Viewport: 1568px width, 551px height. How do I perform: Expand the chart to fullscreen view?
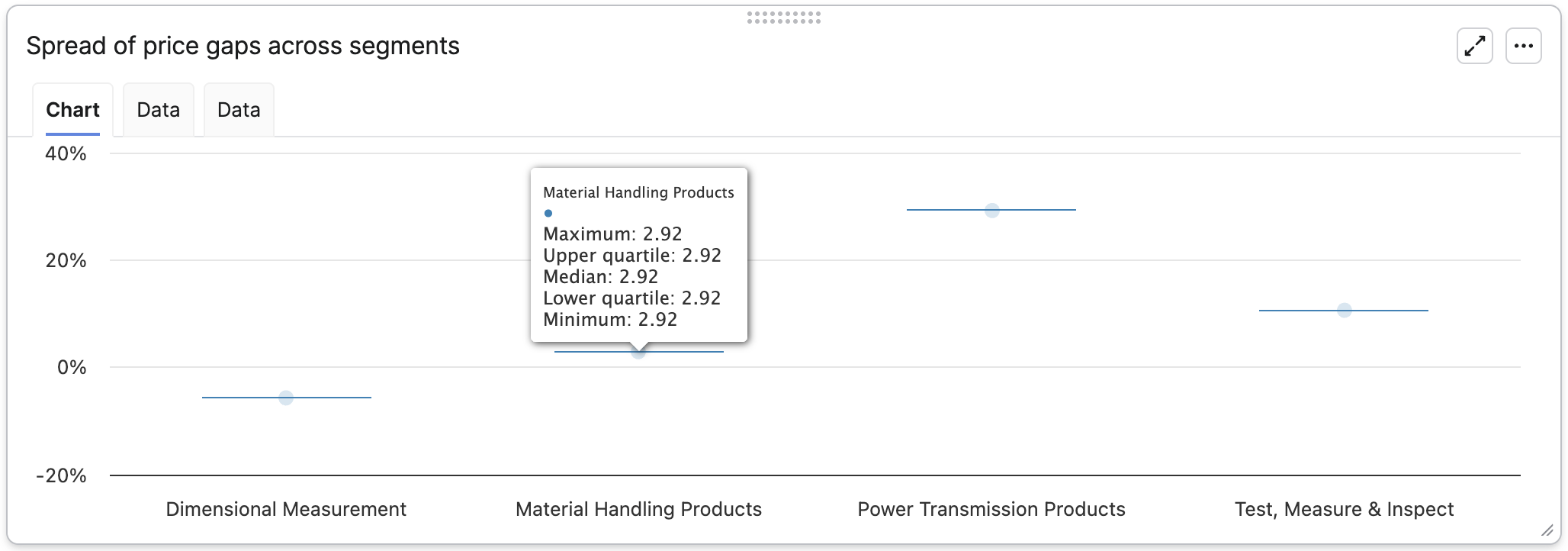(x=1474, y=47)
